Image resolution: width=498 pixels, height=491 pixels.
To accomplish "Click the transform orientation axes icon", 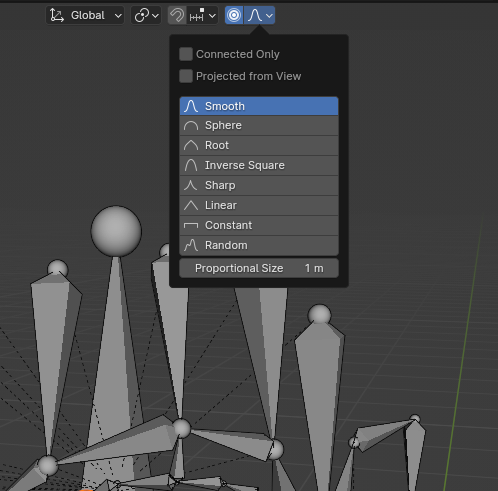I will (57, 15).
